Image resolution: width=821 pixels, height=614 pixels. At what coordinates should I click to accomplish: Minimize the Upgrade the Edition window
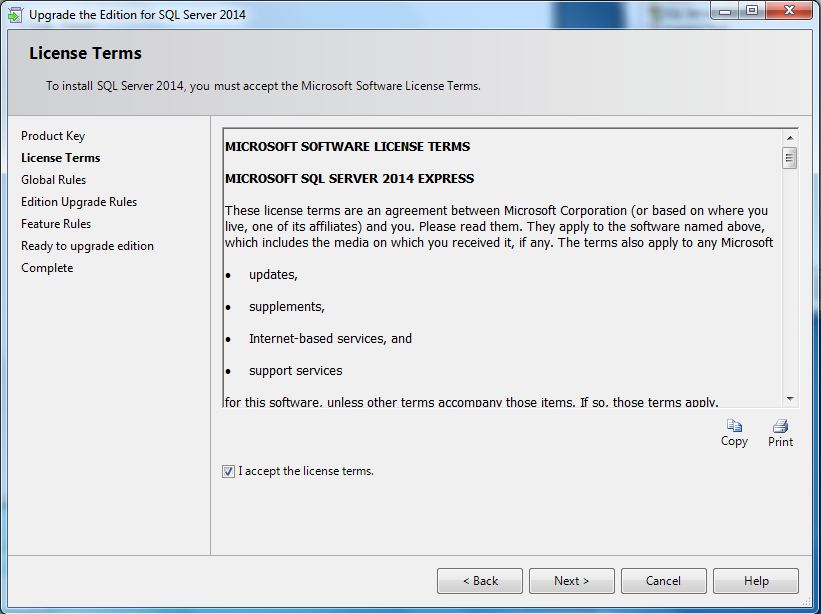click(x=725, y=11)
